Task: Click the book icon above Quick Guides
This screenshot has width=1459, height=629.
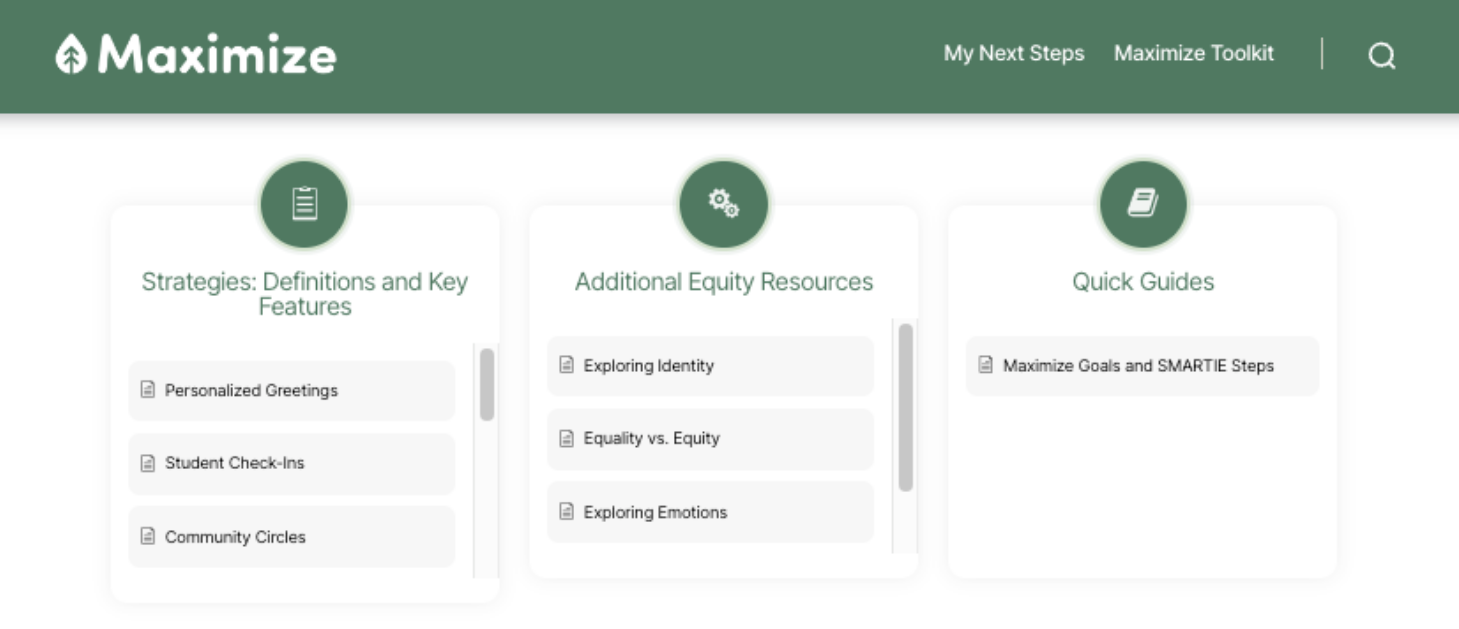Action: coord(1142,203)
